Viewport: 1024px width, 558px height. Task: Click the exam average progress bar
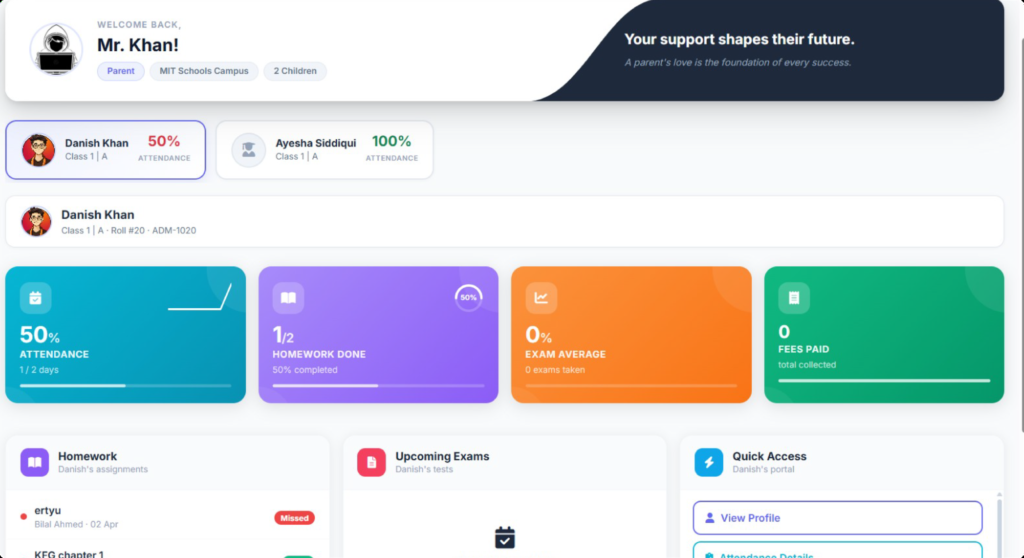[x=631, y=386]
